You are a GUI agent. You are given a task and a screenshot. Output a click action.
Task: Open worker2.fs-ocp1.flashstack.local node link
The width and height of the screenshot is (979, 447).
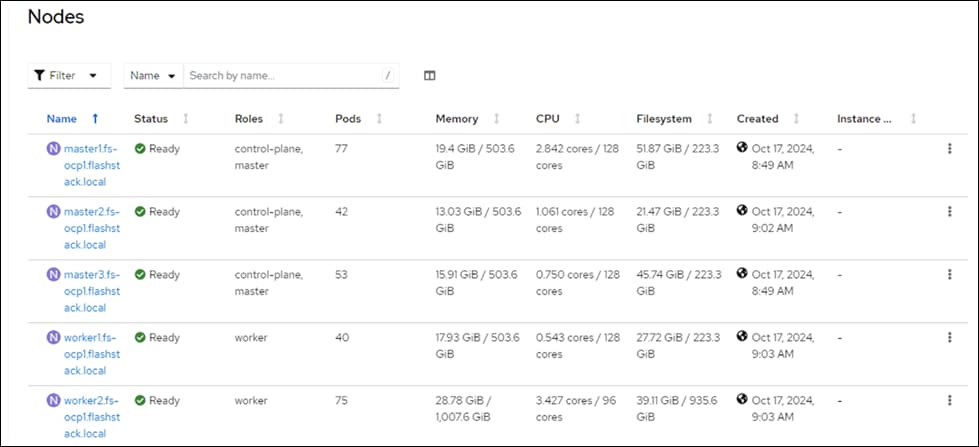point(92,418)
